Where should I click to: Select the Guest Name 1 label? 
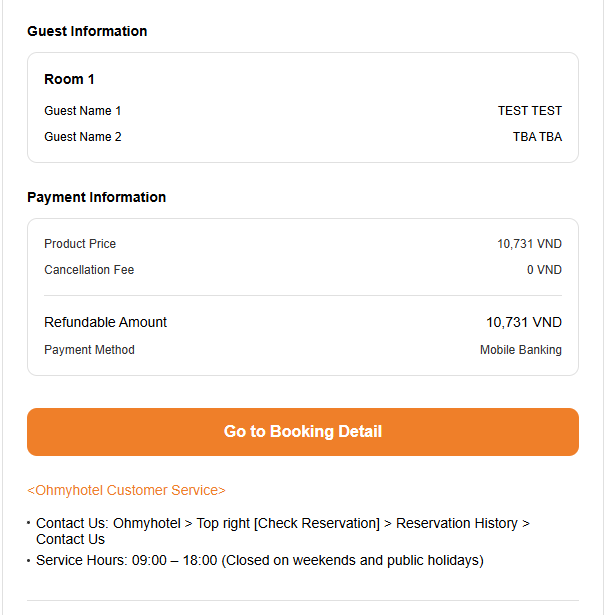(x=82, y=111)
